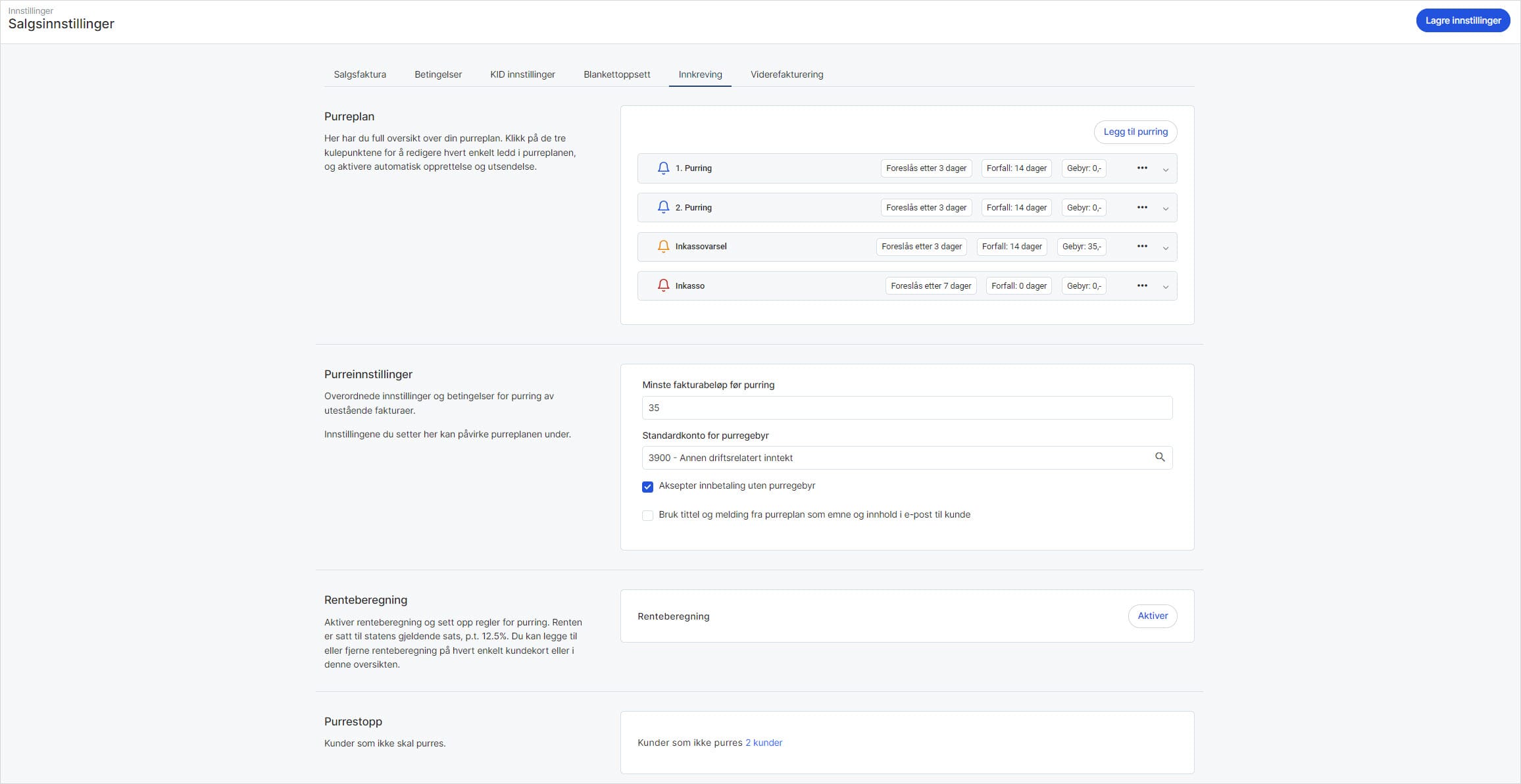The image size is (1521, 784).
Task: Open the KID innstillinger tab
Action: coord(522,74)
